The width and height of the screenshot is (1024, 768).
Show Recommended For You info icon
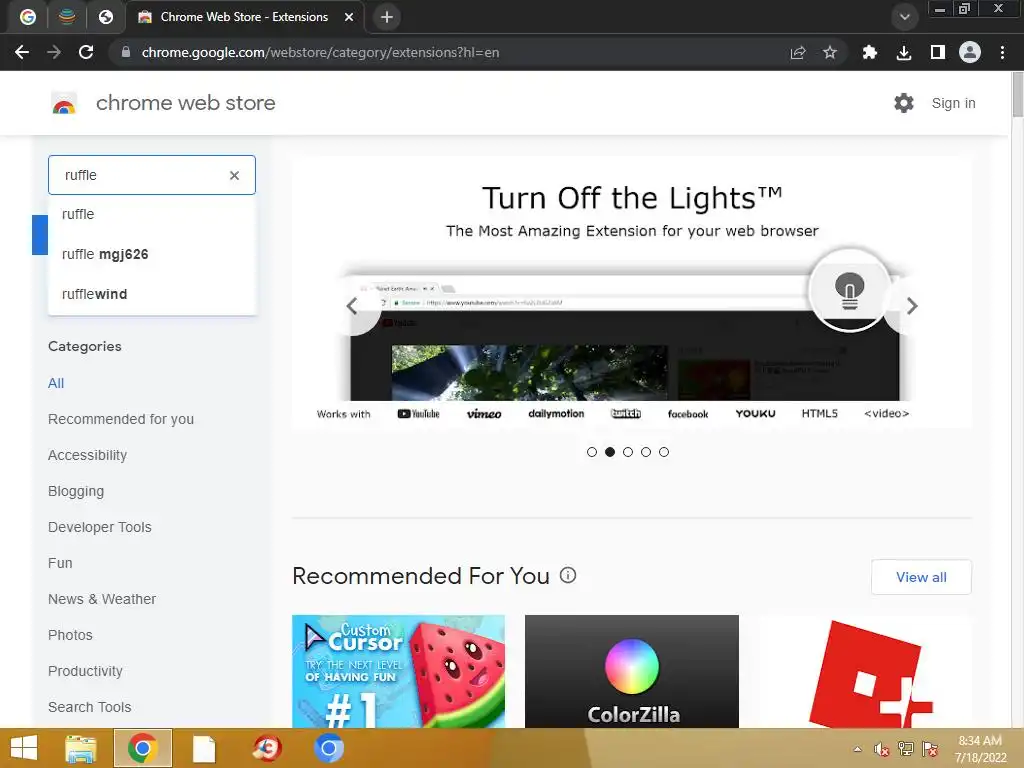[568, 575]
